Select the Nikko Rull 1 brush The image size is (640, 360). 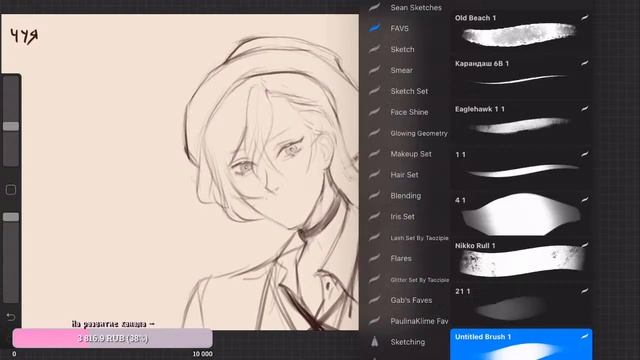point(521,259)
